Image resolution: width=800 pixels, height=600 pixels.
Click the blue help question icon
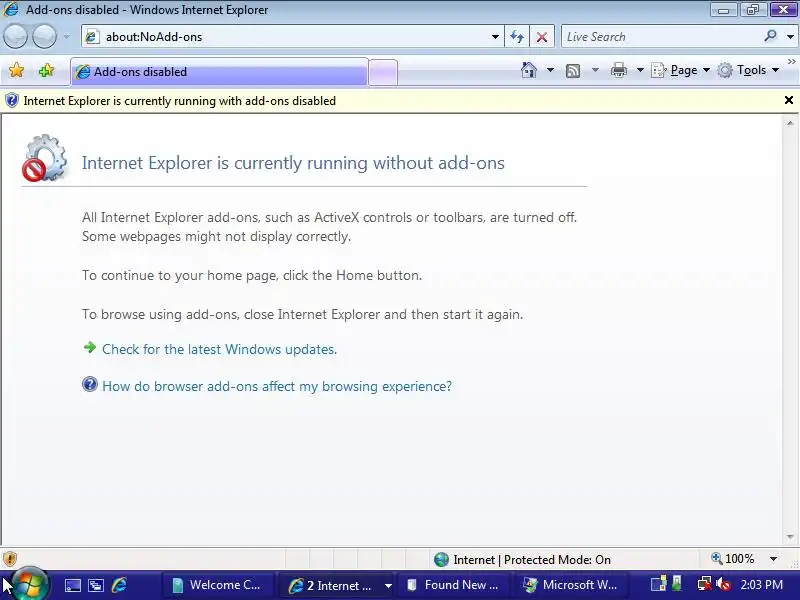pos(90,384)
